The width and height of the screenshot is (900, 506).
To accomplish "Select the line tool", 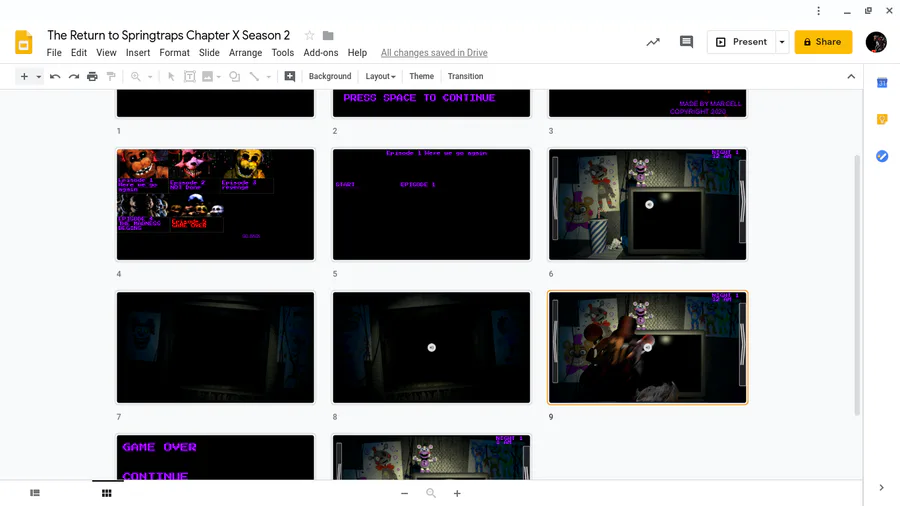I will [254, 76].
